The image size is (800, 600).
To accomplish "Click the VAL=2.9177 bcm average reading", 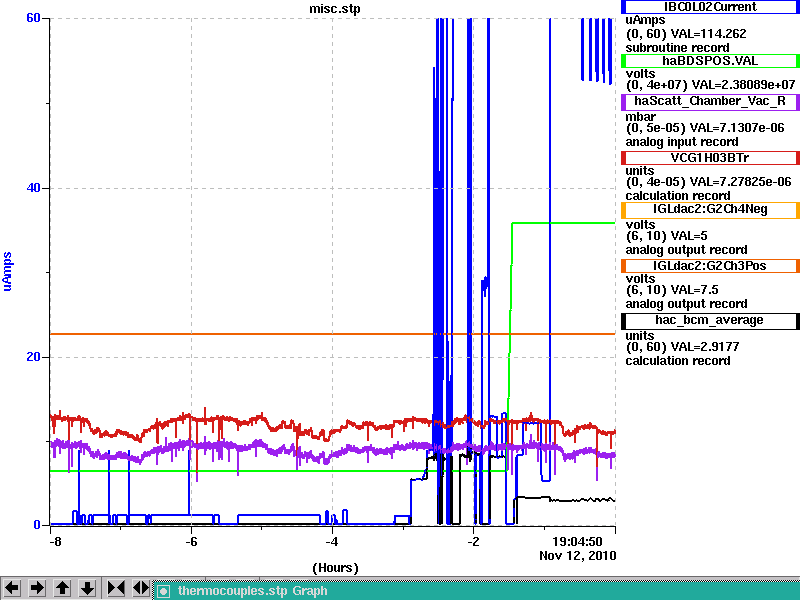I will coord(705,347).
